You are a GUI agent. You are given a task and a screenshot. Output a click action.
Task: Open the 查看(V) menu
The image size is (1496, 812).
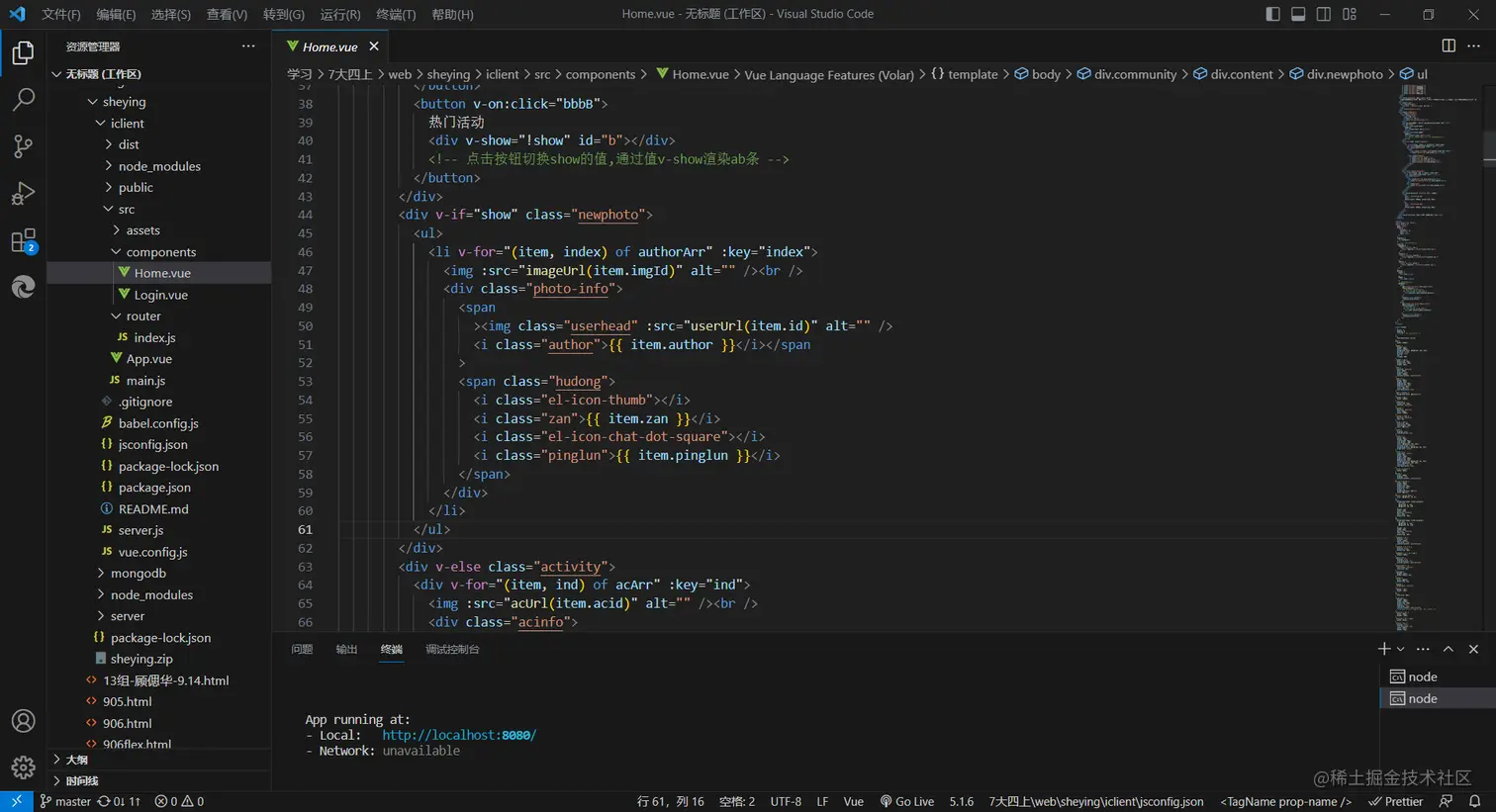[227, 14]
